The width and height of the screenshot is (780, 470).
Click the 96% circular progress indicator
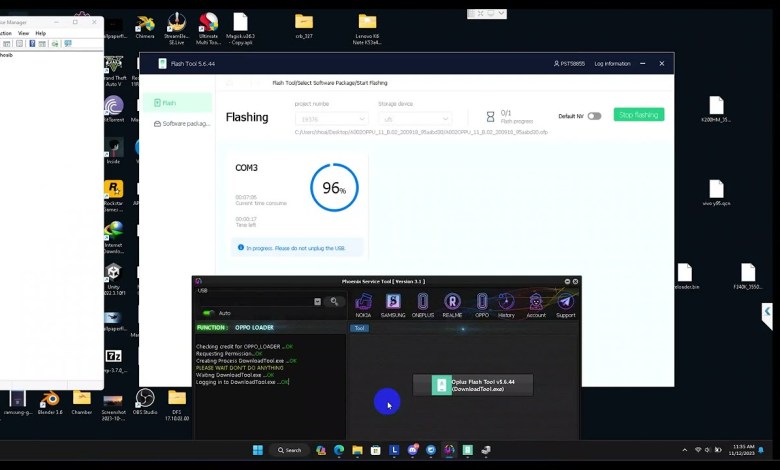(334, 188)
